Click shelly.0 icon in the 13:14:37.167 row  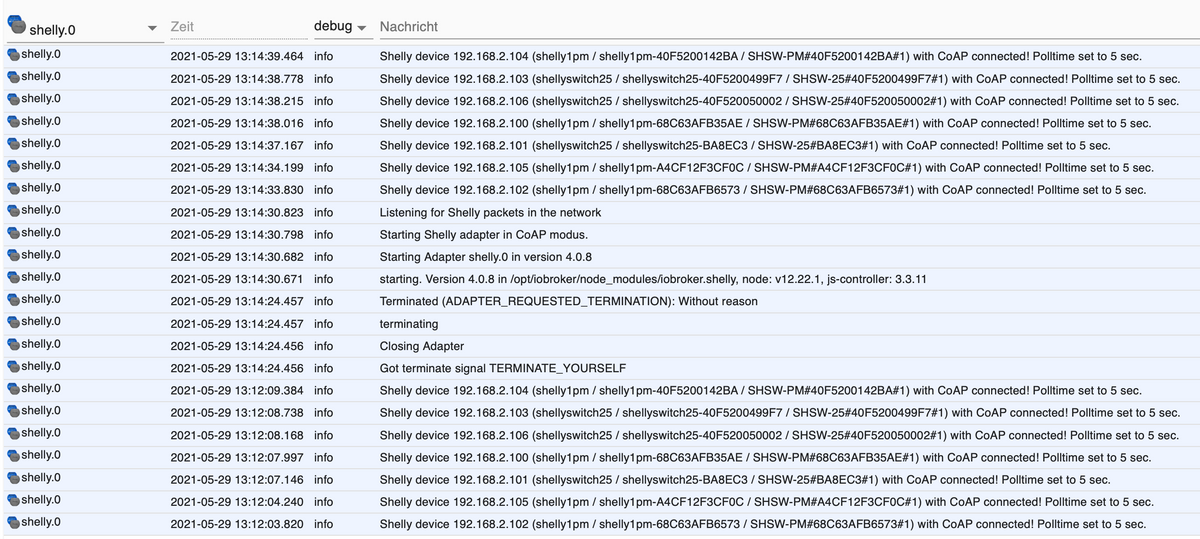(13, 144)
